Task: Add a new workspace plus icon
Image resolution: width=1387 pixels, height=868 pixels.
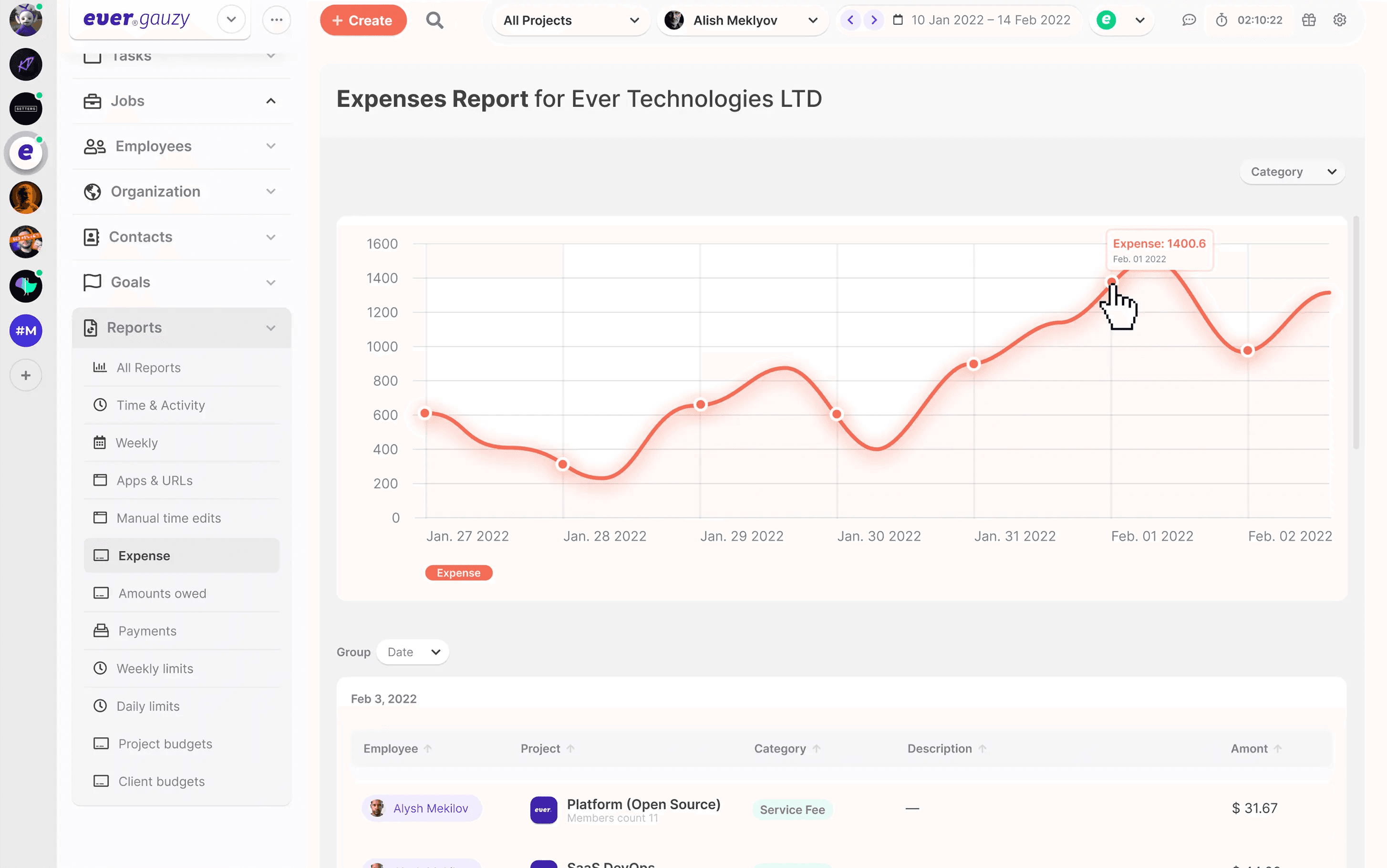Action: point(26,375)
